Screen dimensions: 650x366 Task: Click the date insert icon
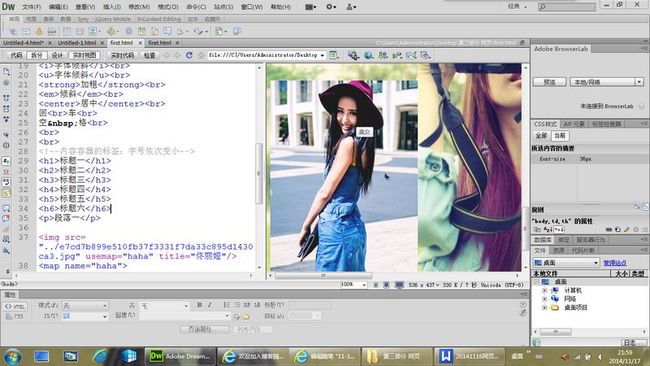pyautogui.click(x=142, y=31)
